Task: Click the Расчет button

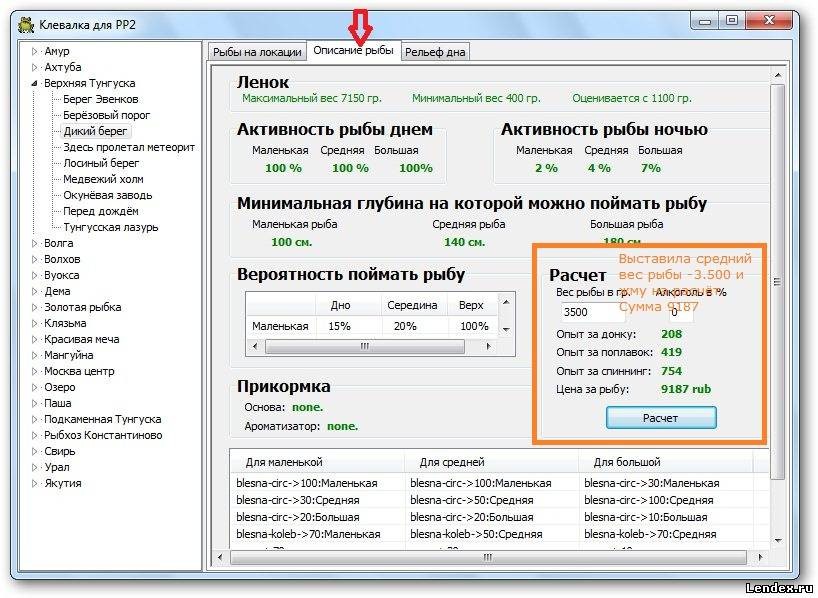Action: 661,418
